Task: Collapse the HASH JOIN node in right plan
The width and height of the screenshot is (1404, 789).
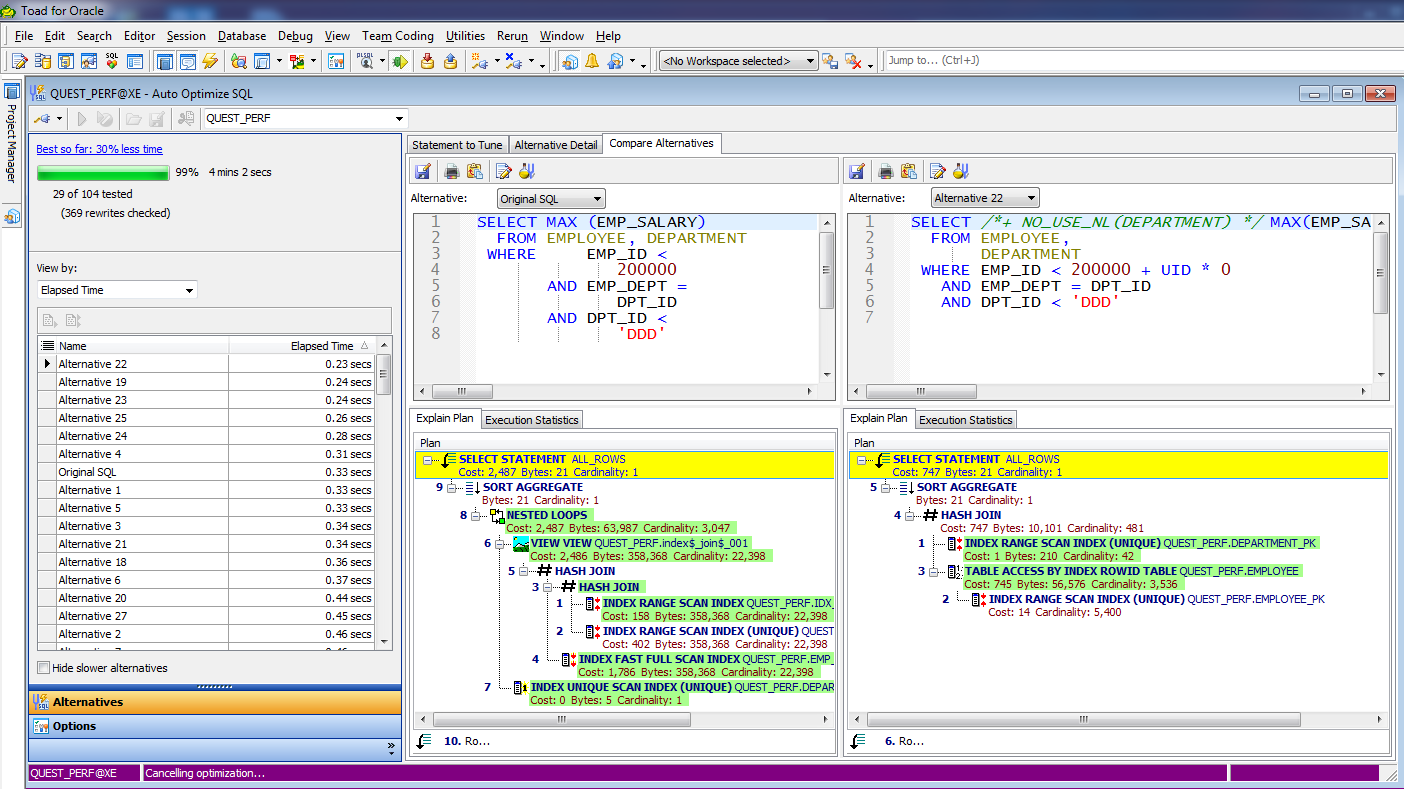Action: coord(909,516)
